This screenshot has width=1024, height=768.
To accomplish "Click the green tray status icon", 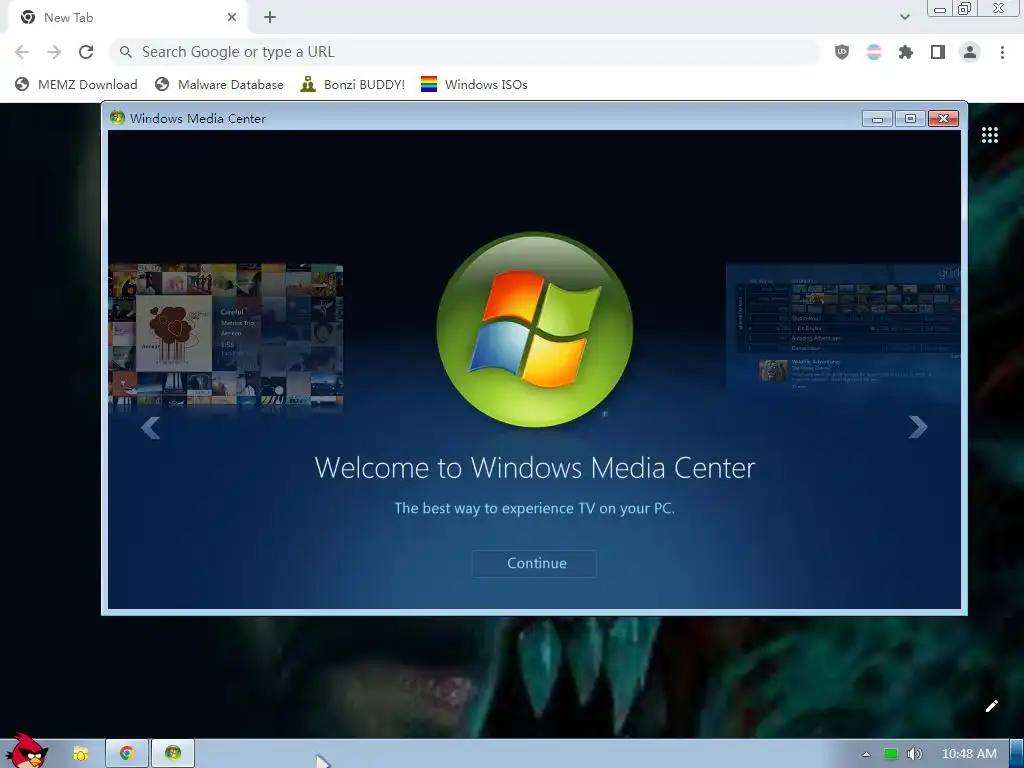I will click(x=891, y=754).
